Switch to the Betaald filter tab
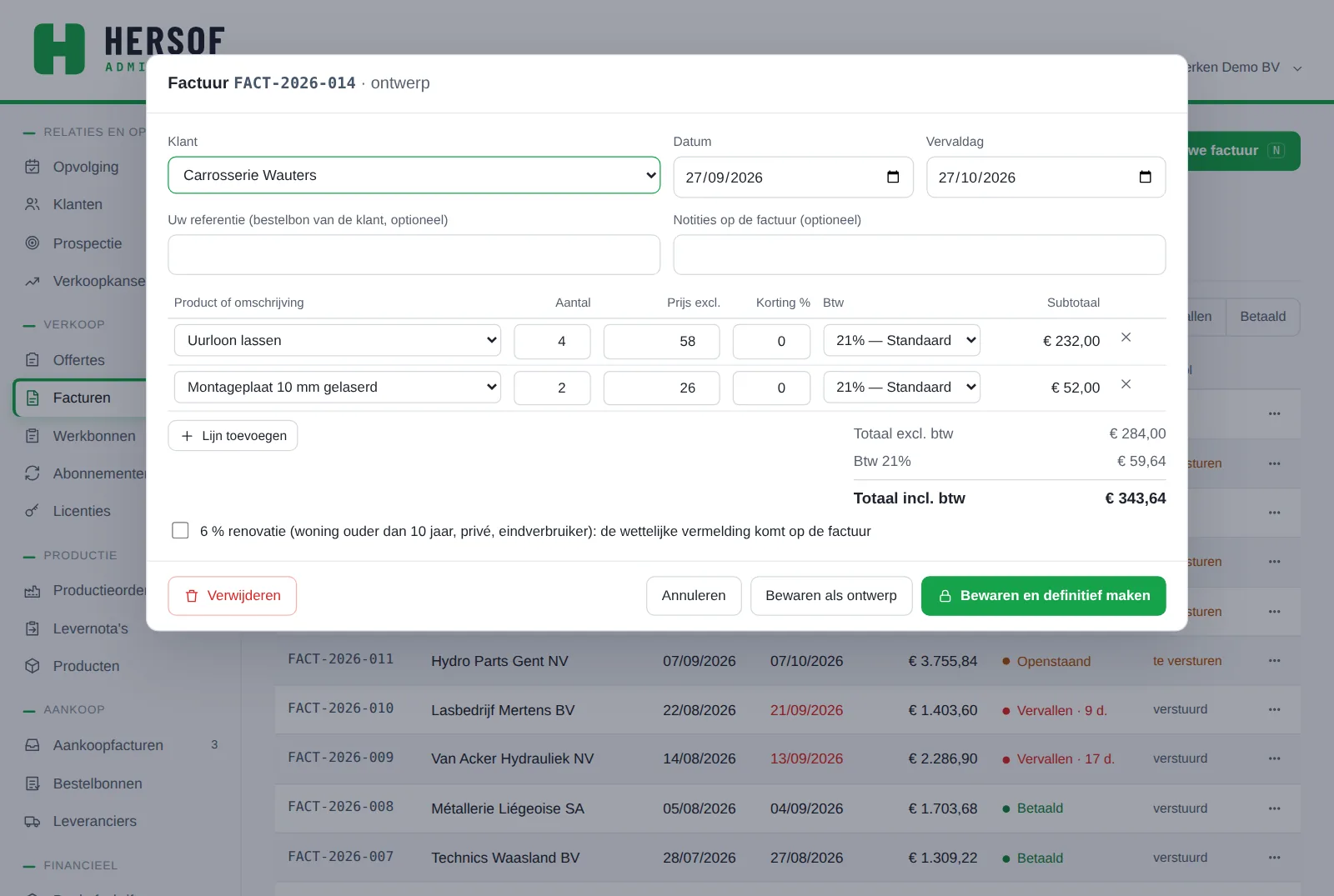The width and height of the screenshot is (1334, 896). 1262,317
